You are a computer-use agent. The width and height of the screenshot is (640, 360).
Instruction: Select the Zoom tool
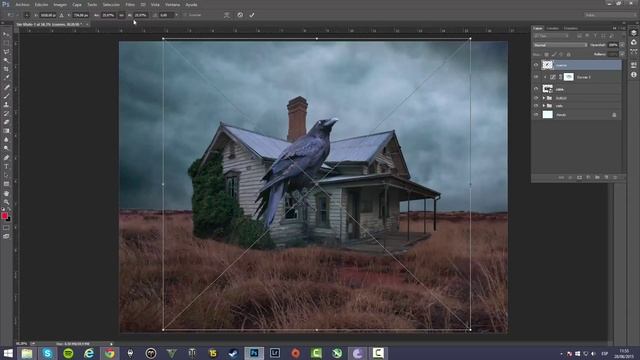[6, 202]
